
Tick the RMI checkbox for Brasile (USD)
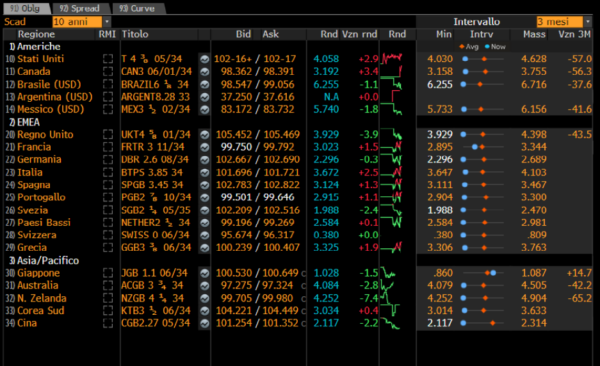pos(108,85)
